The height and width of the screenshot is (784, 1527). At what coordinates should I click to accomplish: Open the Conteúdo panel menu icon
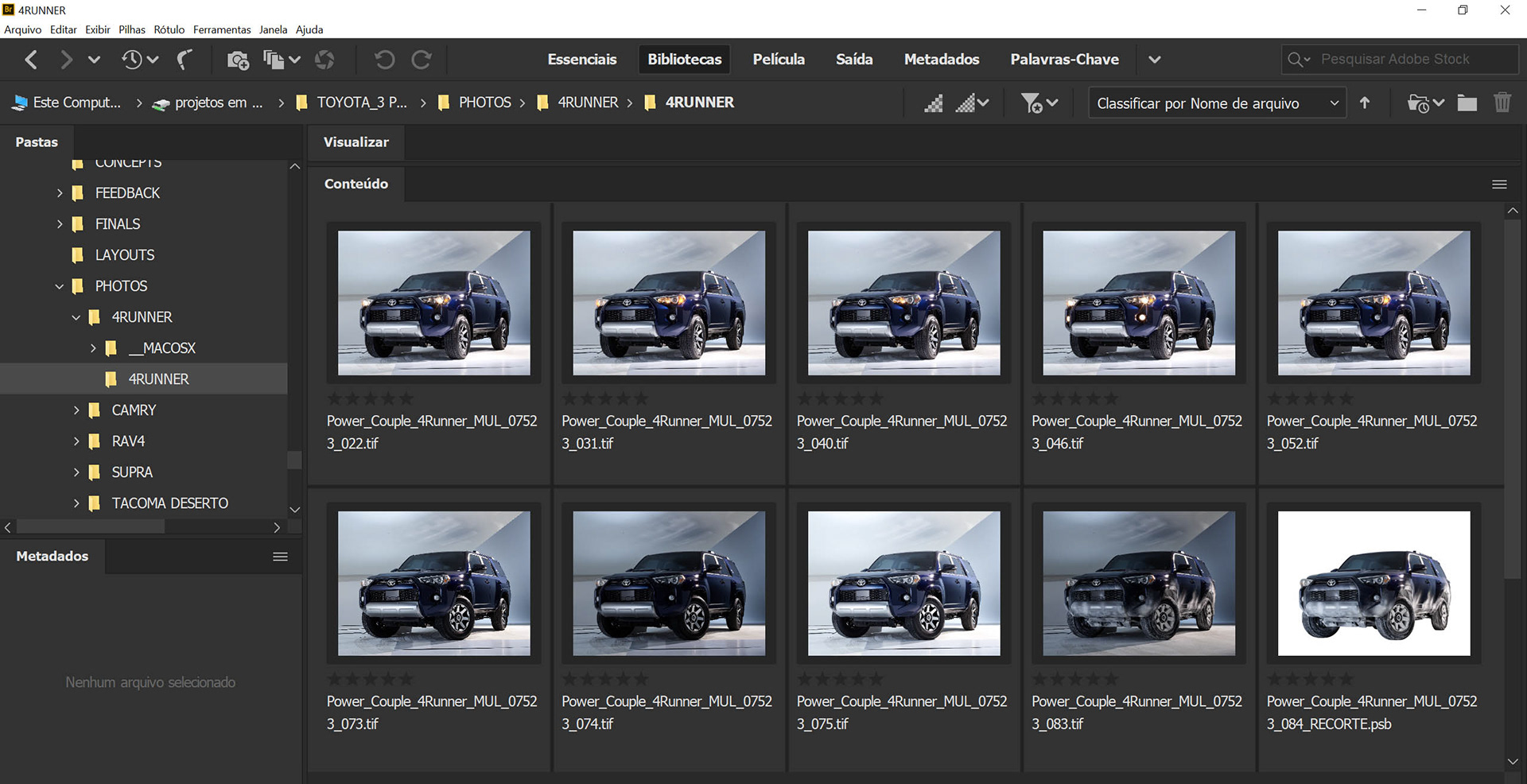pos(1499,184)
